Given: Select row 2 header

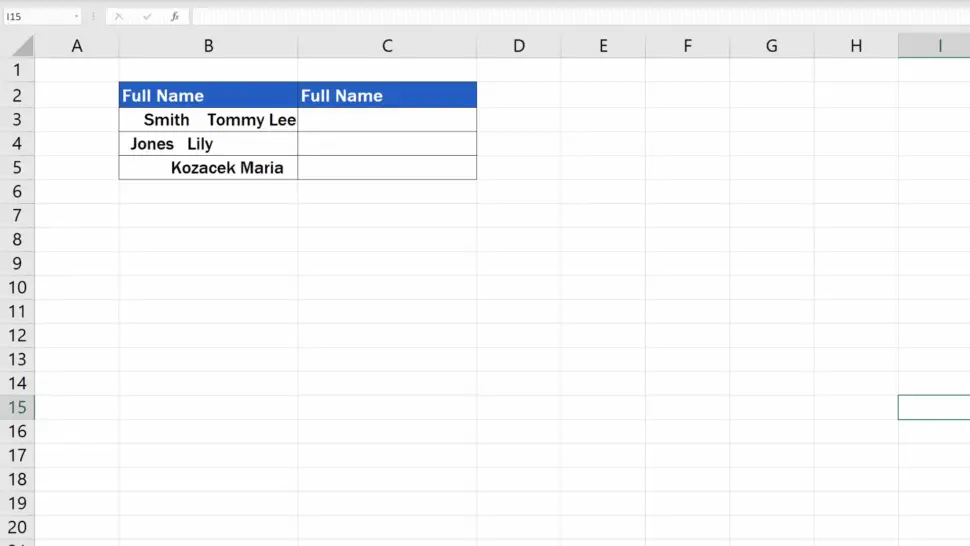Looking at the screenshot, I should click(x=17, y=95).
